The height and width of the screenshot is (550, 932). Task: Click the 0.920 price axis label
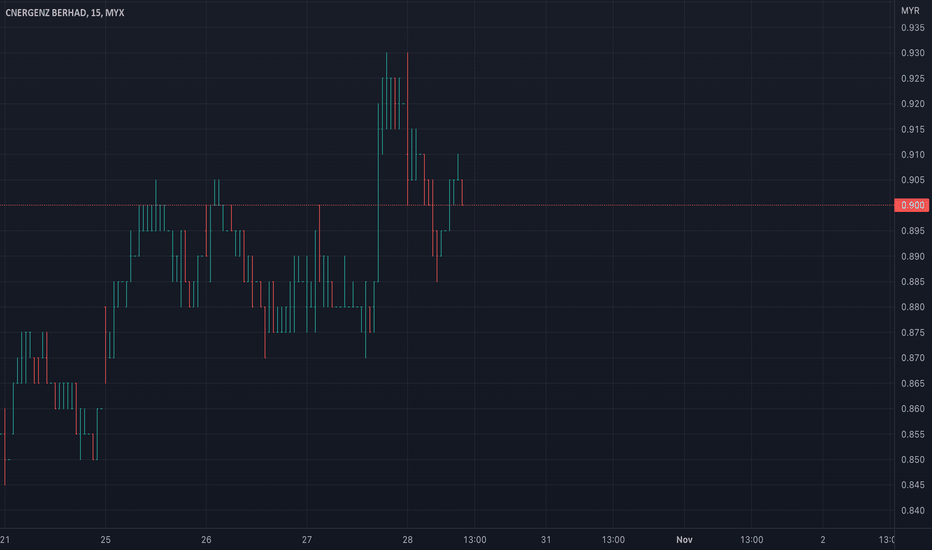click(x=912, y=103)
